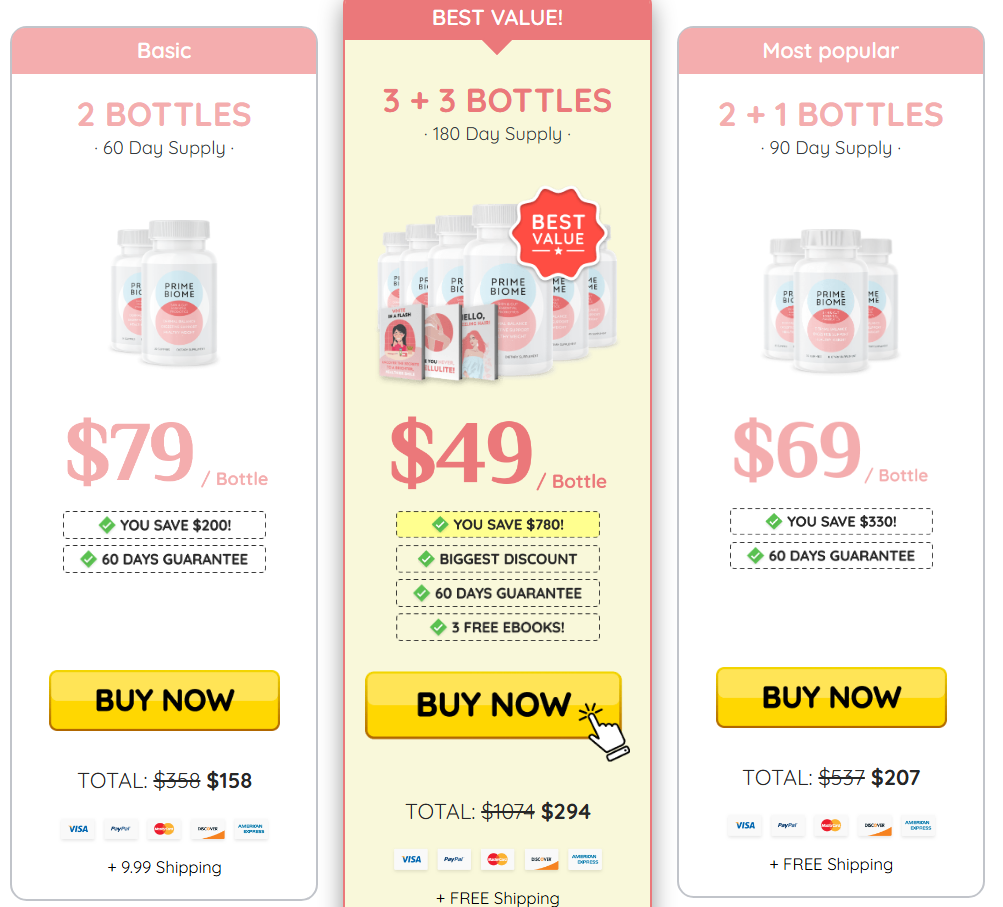Click Buy Now for 3 + 3 bottles
Viewport: 1003px width, 907px height.
coord(493,705)
